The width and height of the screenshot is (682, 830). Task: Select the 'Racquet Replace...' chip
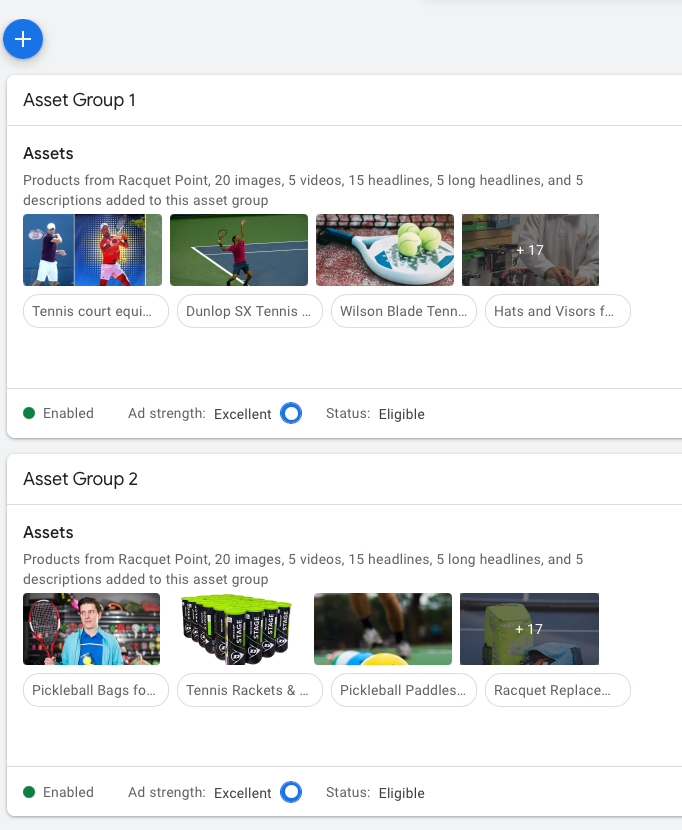tap(558, 690)
